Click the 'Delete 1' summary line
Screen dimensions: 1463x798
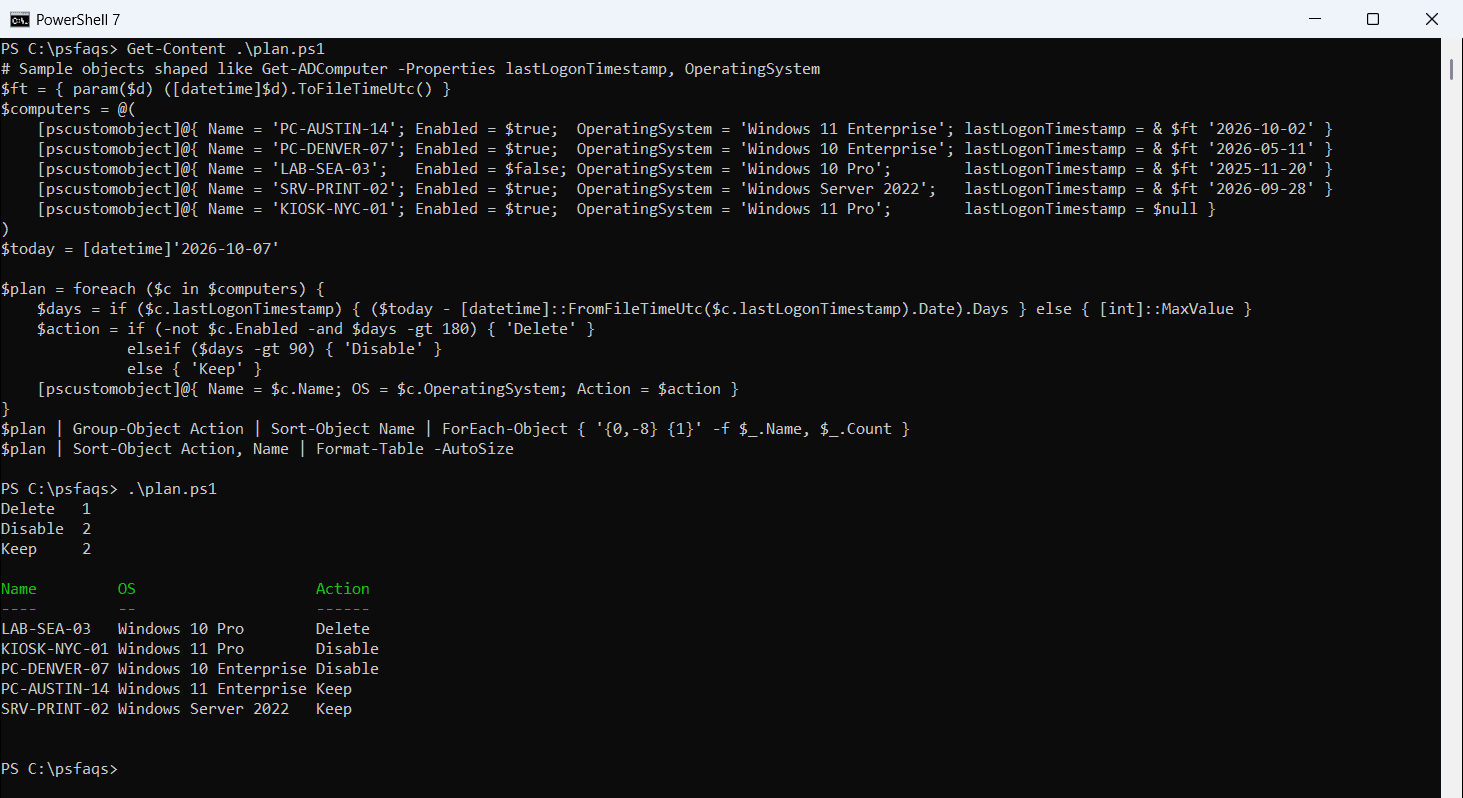point(46,509)
